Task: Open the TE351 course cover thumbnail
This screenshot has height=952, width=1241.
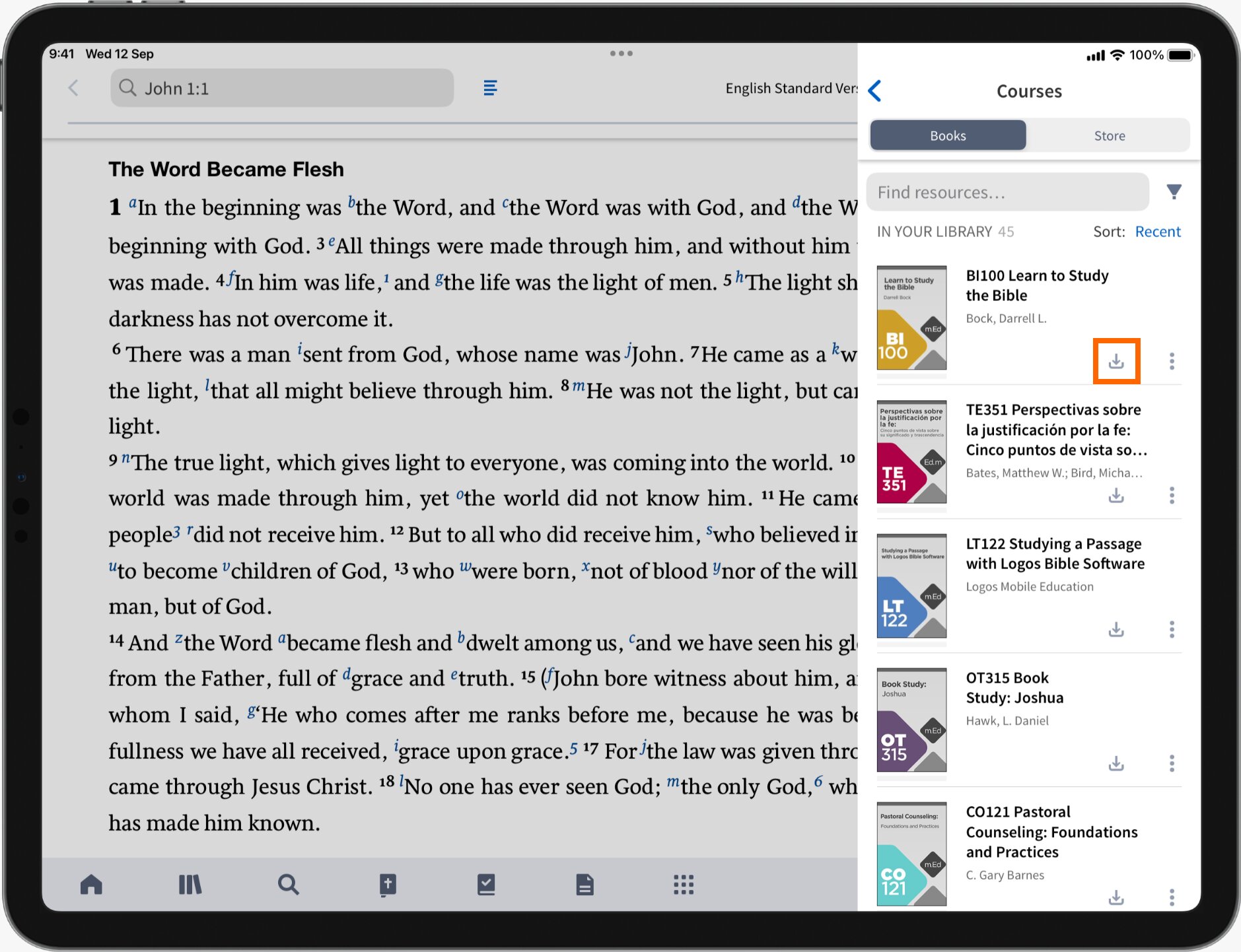Action: (911, 452)
